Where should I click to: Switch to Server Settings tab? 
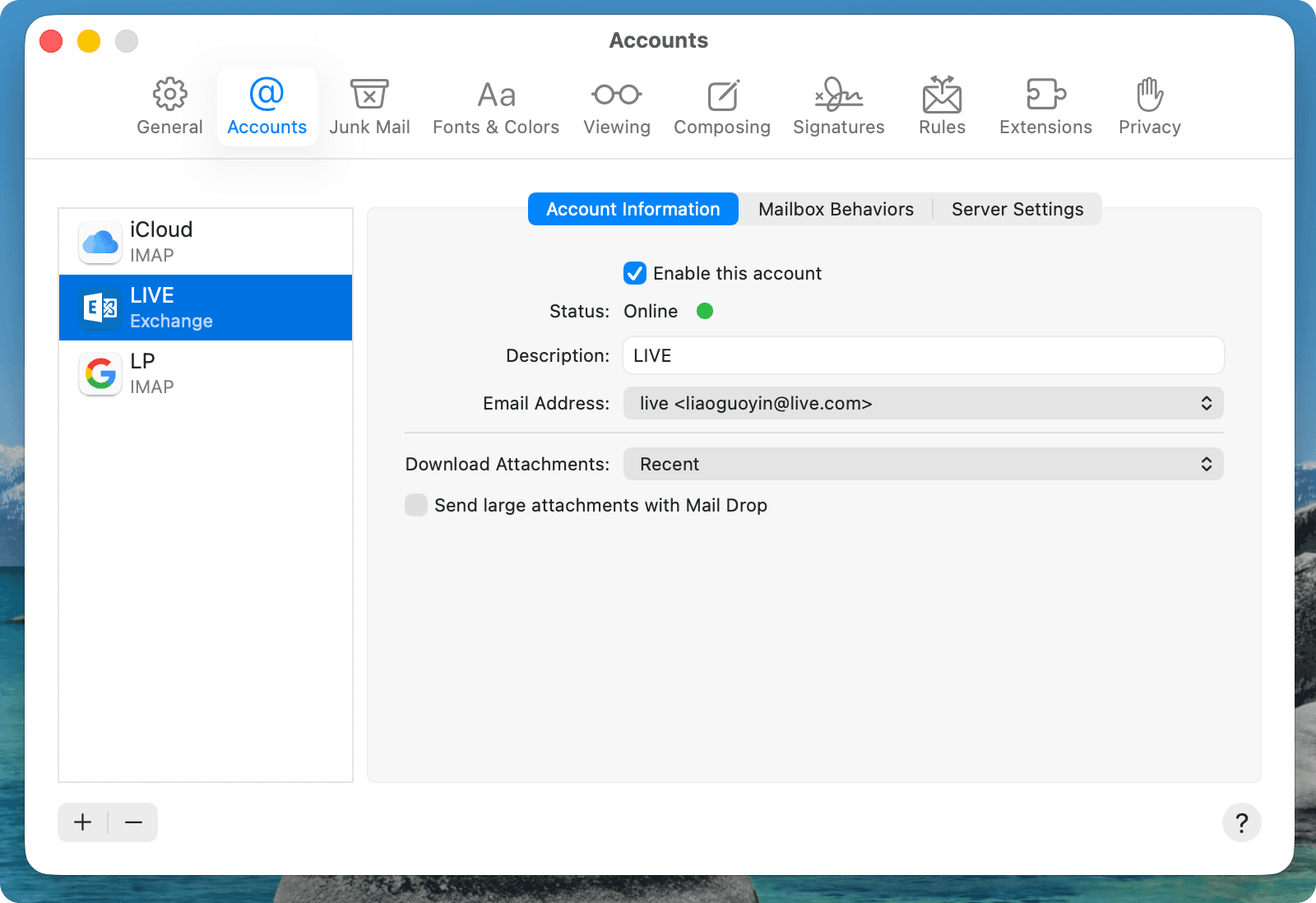coord(1017,209)
